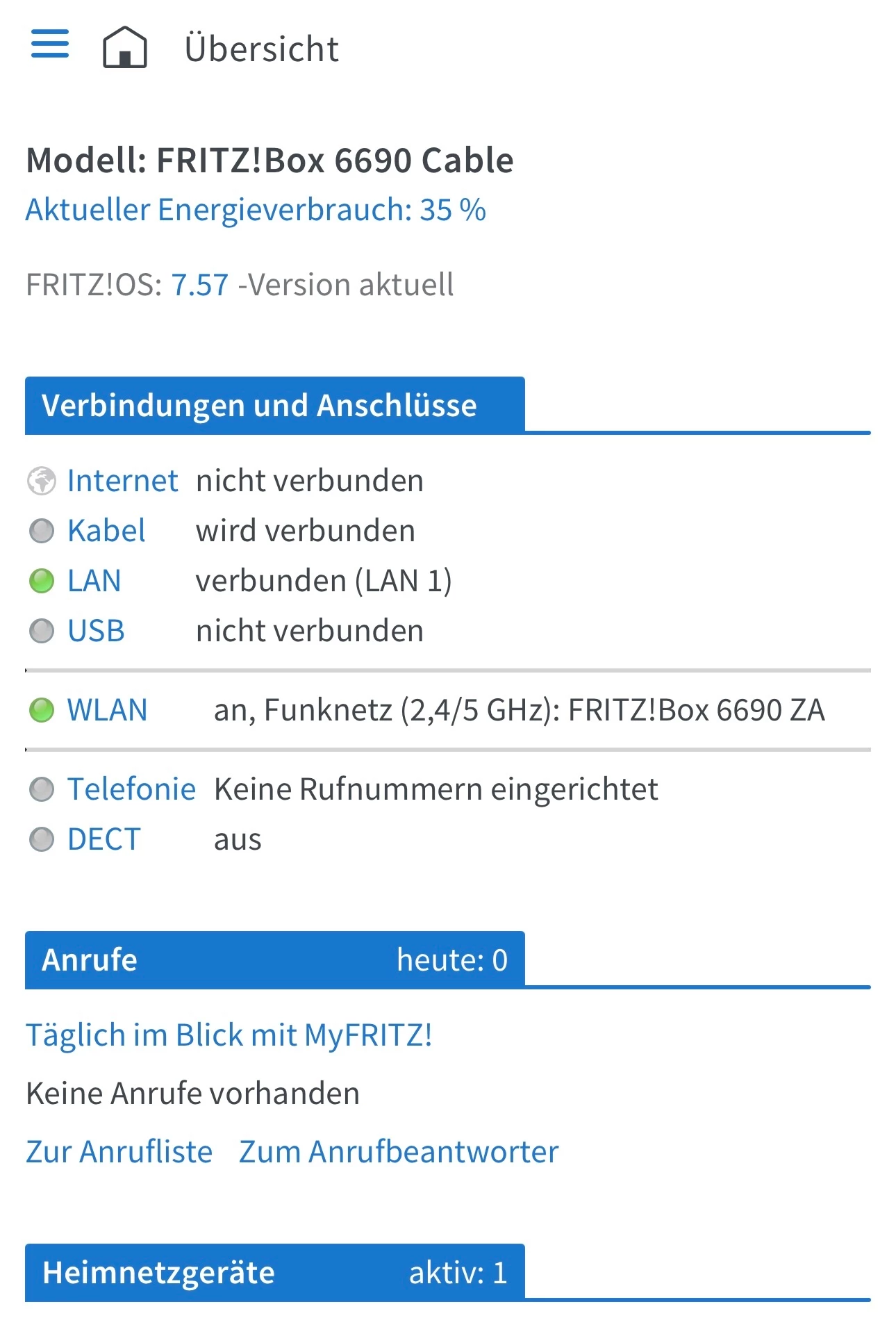Image resolution: width=896 pixels, height=1318 pixels.
Task: Open Zum Anrufbeantworter link
Action: pos(399,1152)
